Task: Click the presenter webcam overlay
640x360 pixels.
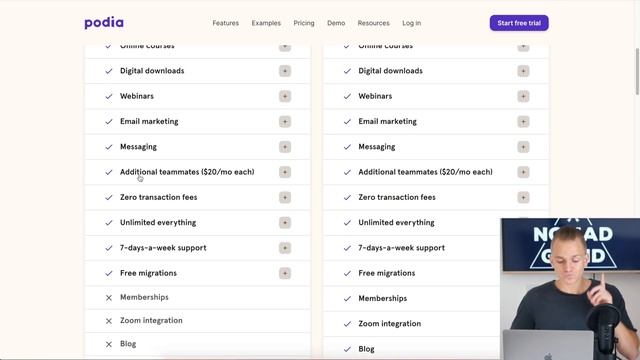Action: [570, 289]
